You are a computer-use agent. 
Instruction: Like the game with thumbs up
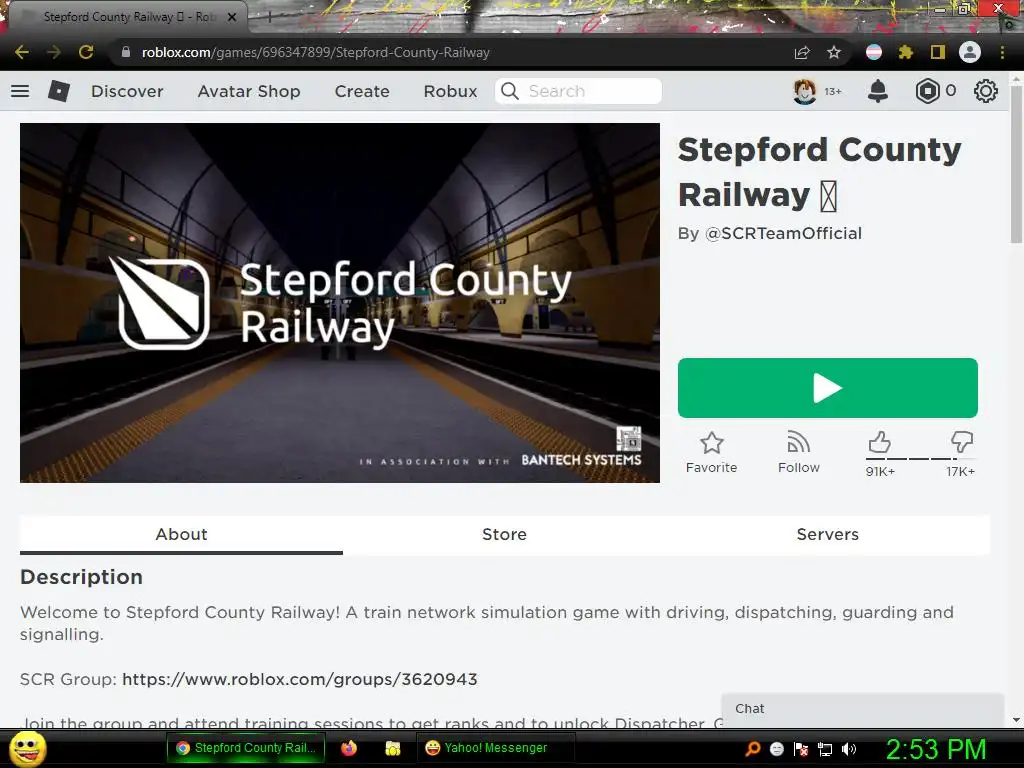(x=880, y=442)
